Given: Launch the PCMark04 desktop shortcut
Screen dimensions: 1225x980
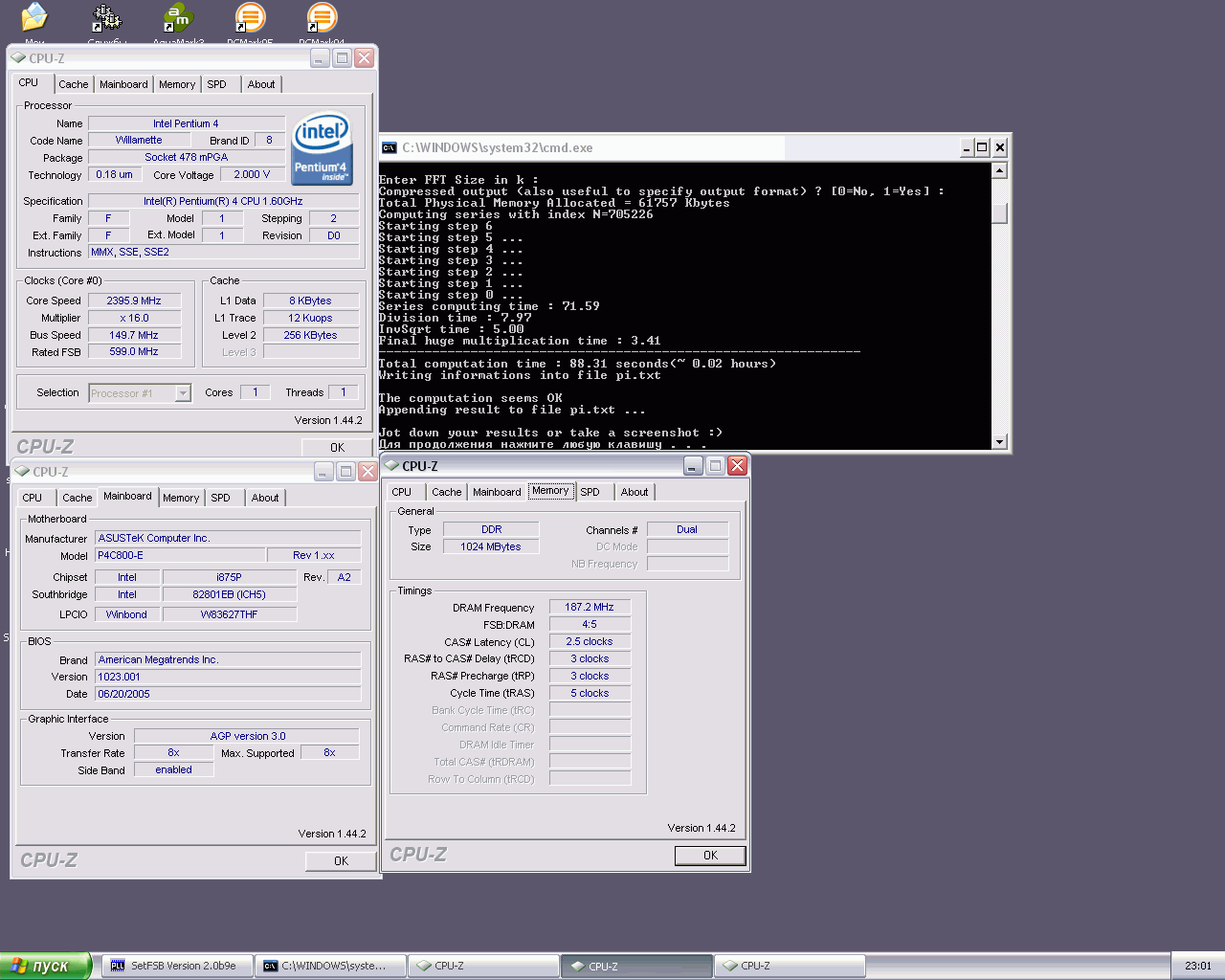Looking at the screenshot, I should (x=322, y=17).
